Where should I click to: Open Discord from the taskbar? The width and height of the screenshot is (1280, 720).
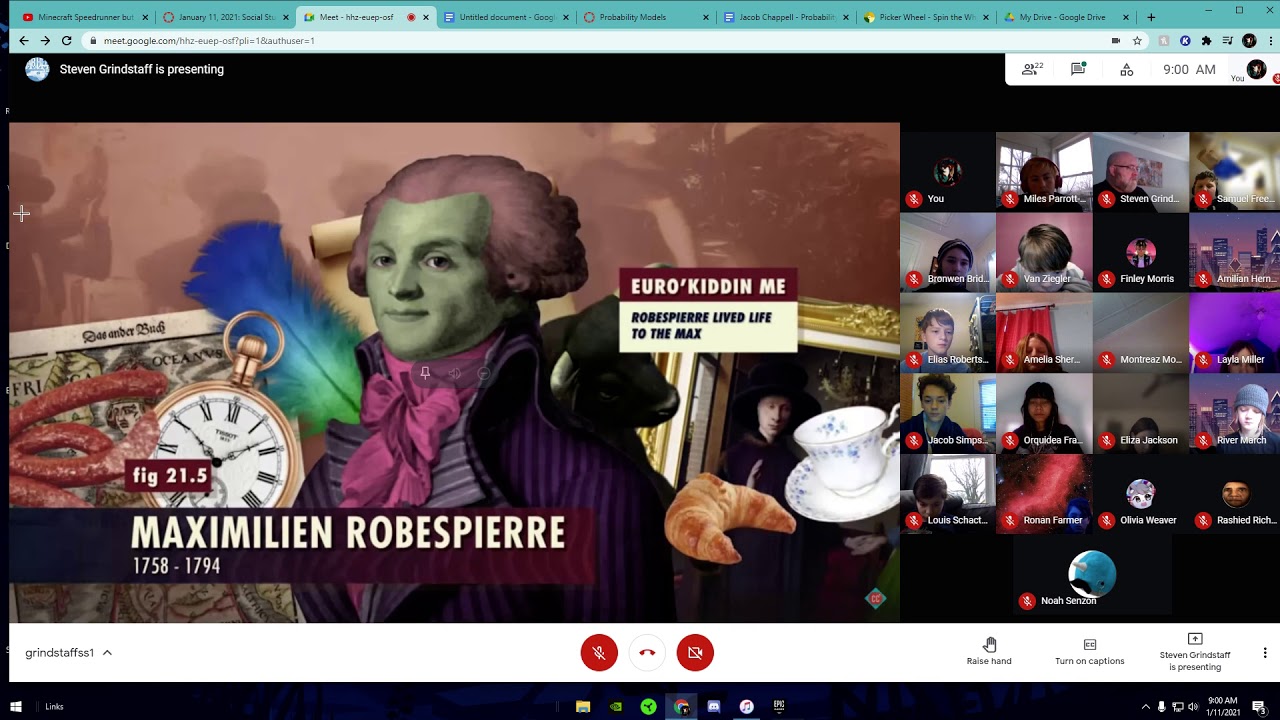coord(714,707)
